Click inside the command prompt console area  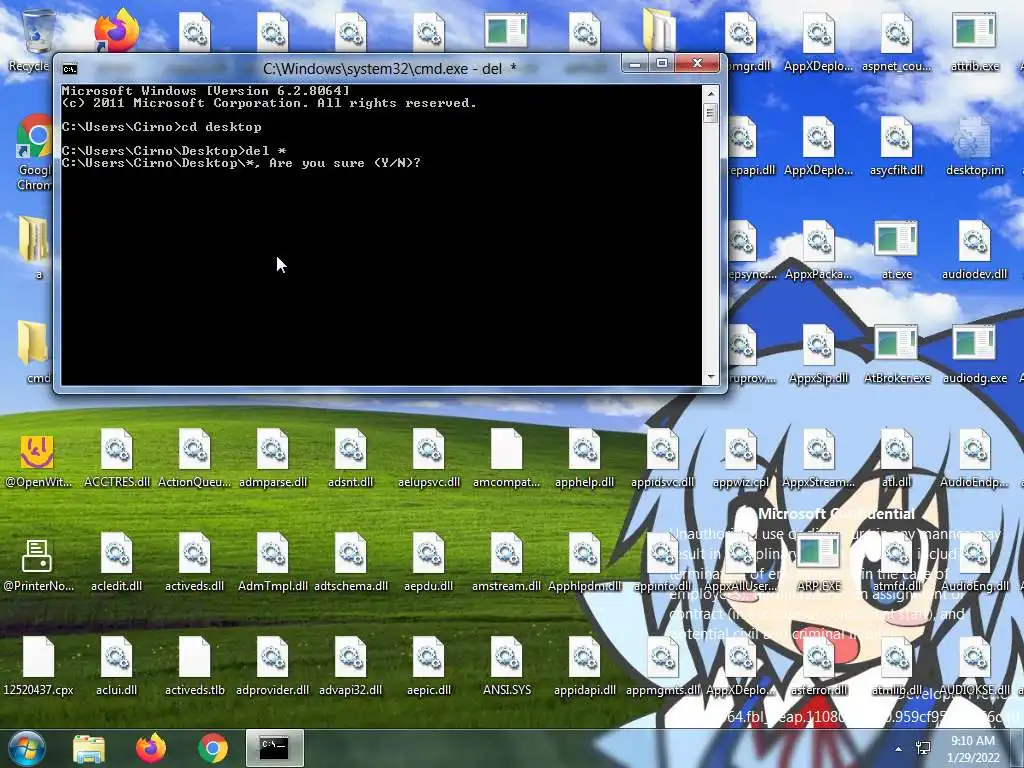(x=381, y=235)
